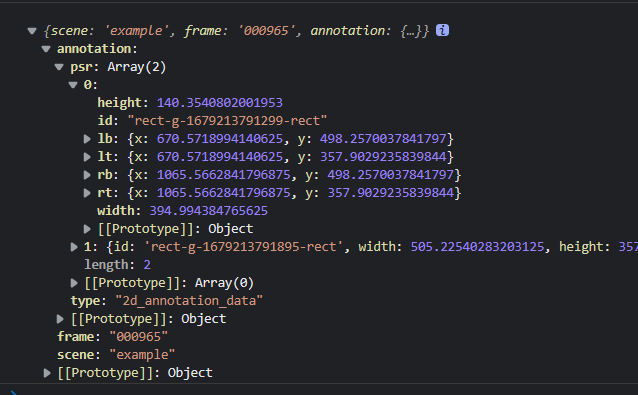Screen dimensions: 638x395
Task: Select the width value 394.994384765625
Action: coord(208,211)
